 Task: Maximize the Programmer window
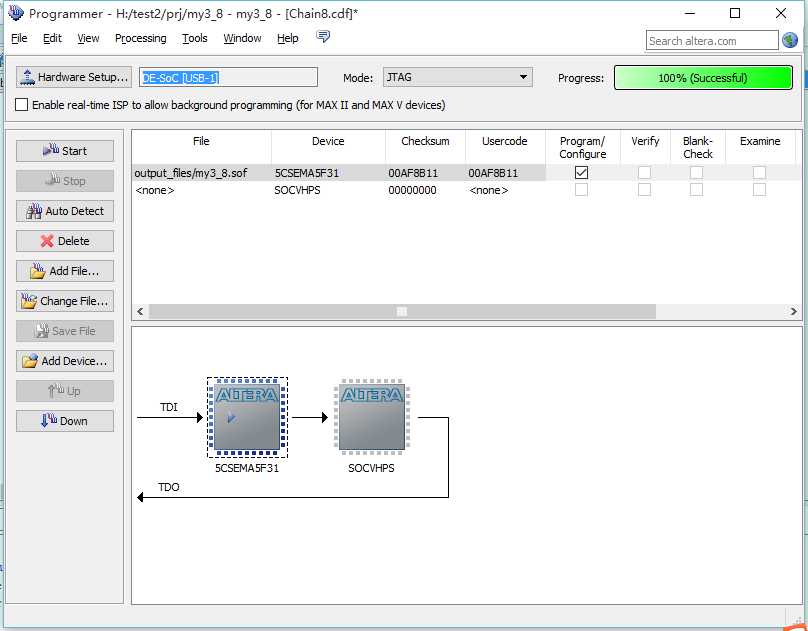point(735,13)
